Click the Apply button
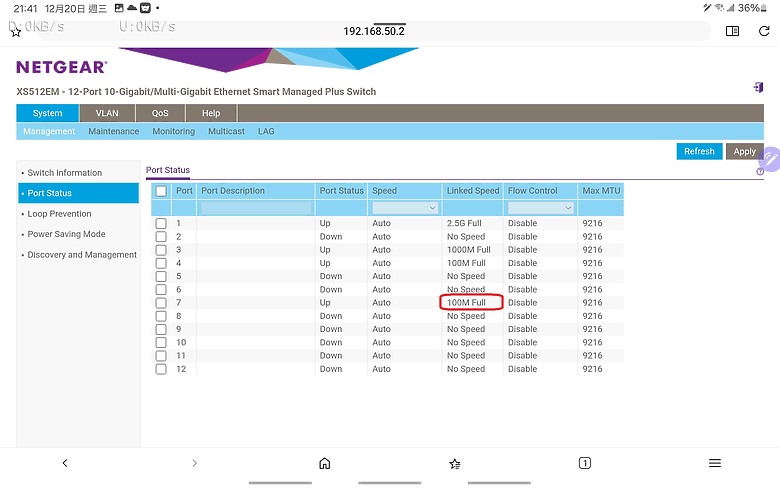This screenshot has height=488, width=780. [744, 151]
